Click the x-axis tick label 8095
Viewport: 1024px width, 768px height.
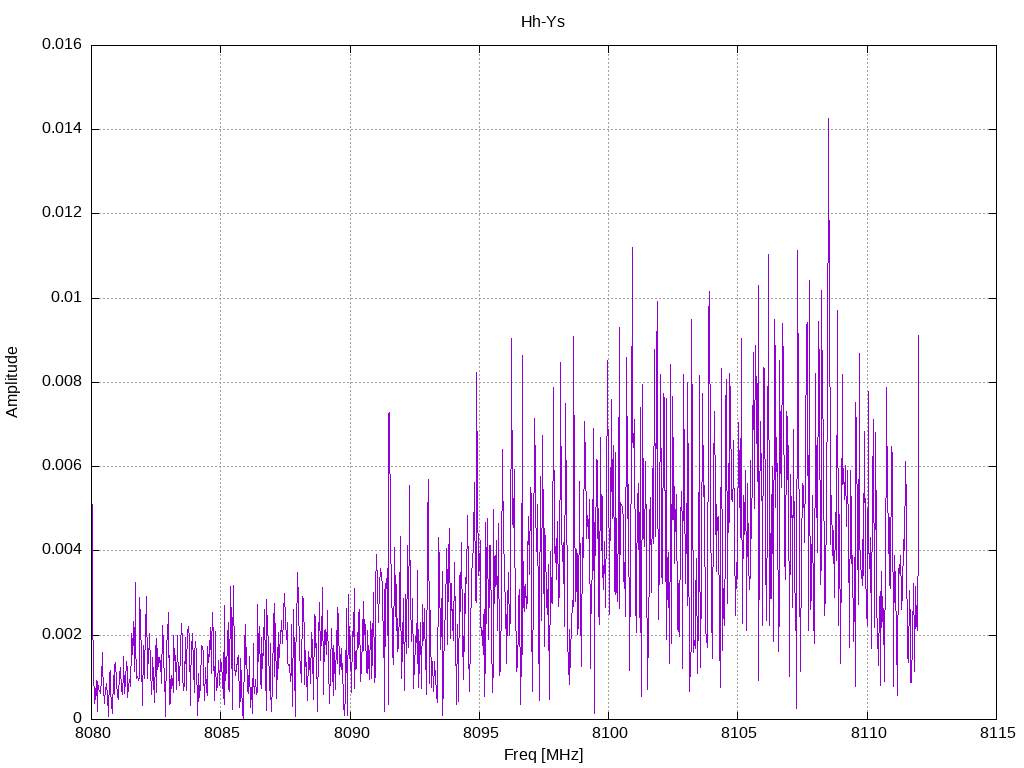click(x=480, y=733)
